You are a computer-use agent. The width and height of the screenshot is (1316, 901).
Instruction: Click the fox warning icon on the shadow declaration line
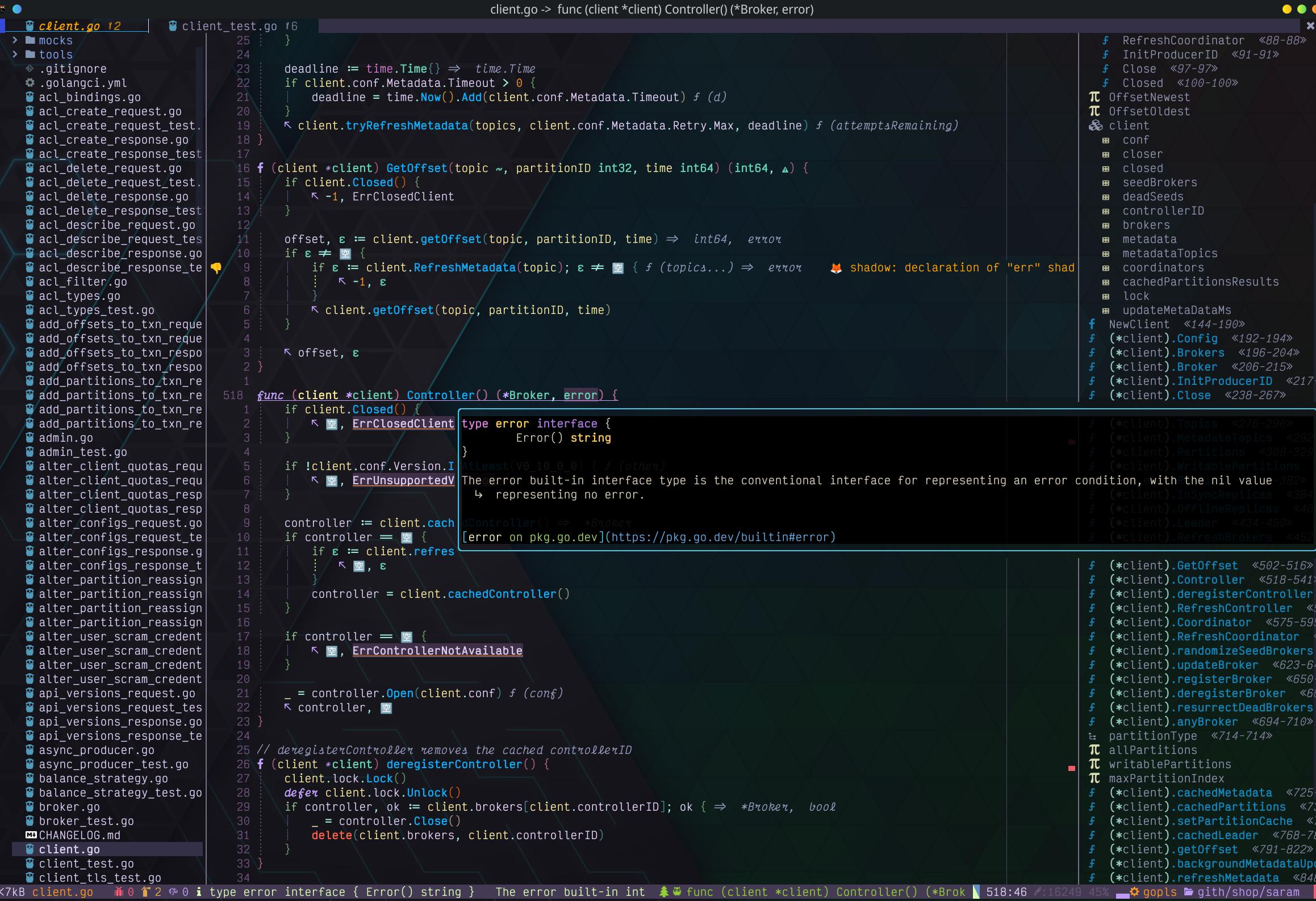pyautogui.click(x=835, y=267)
